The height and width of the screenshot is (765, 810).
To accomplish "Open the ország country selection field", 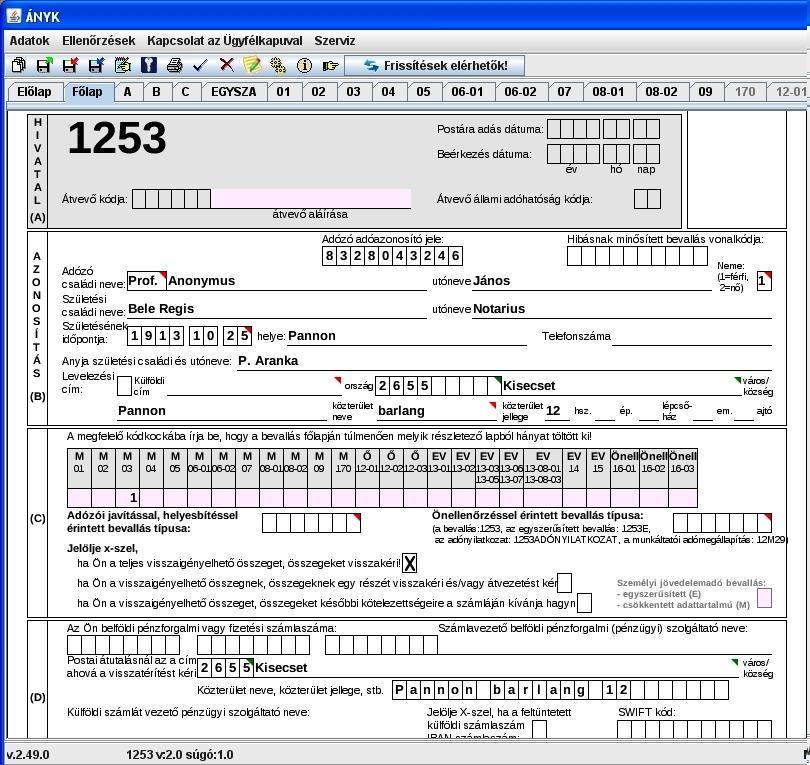I will 254,386.
